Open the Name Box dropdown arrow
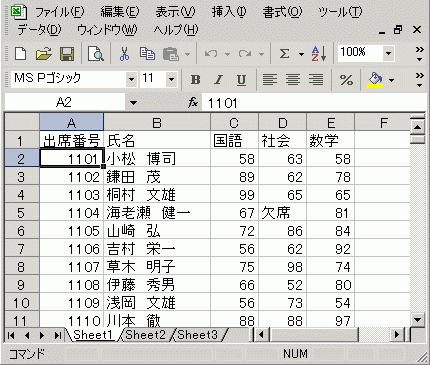 point(133,103)
